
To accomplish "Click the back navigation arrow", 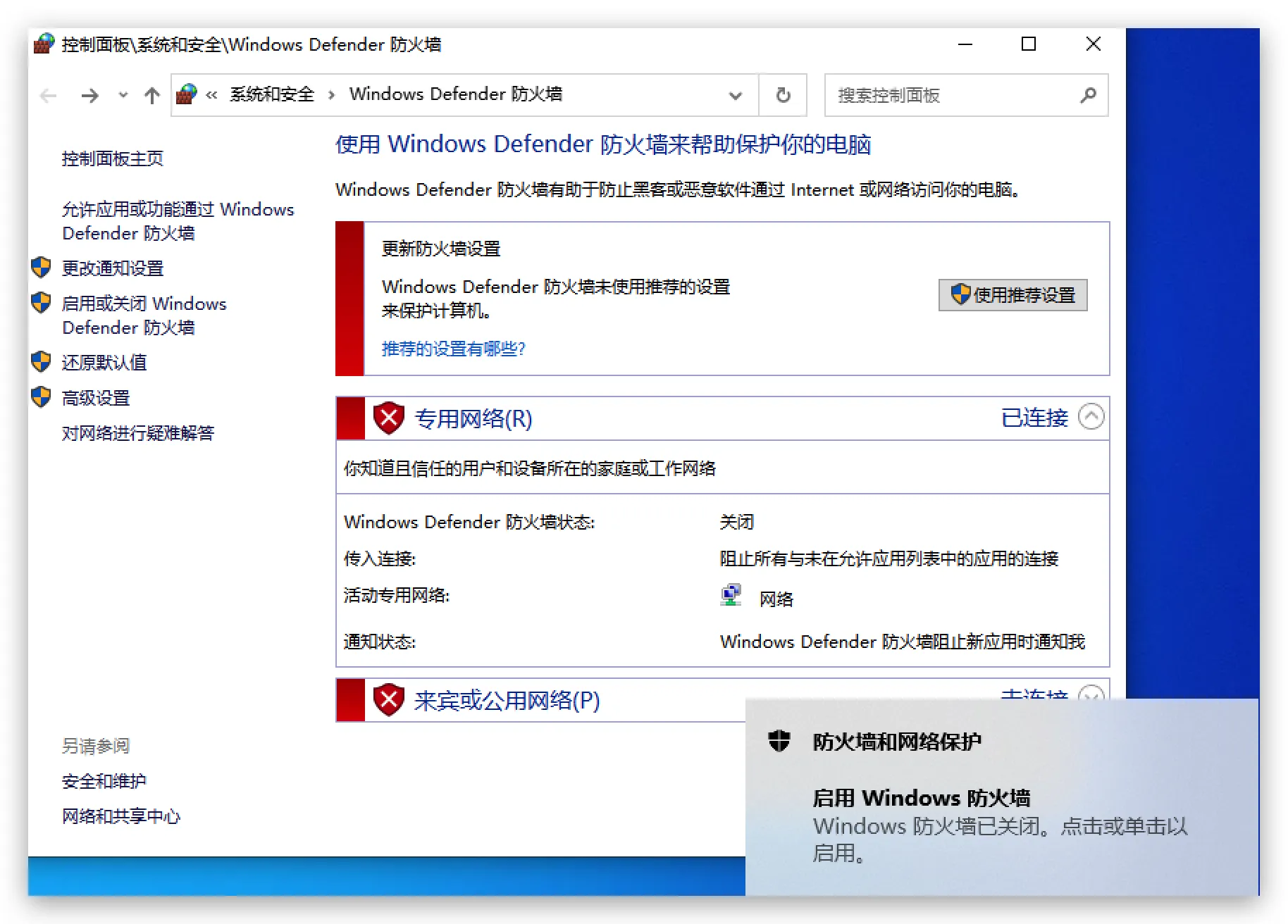I will (49, 95).
